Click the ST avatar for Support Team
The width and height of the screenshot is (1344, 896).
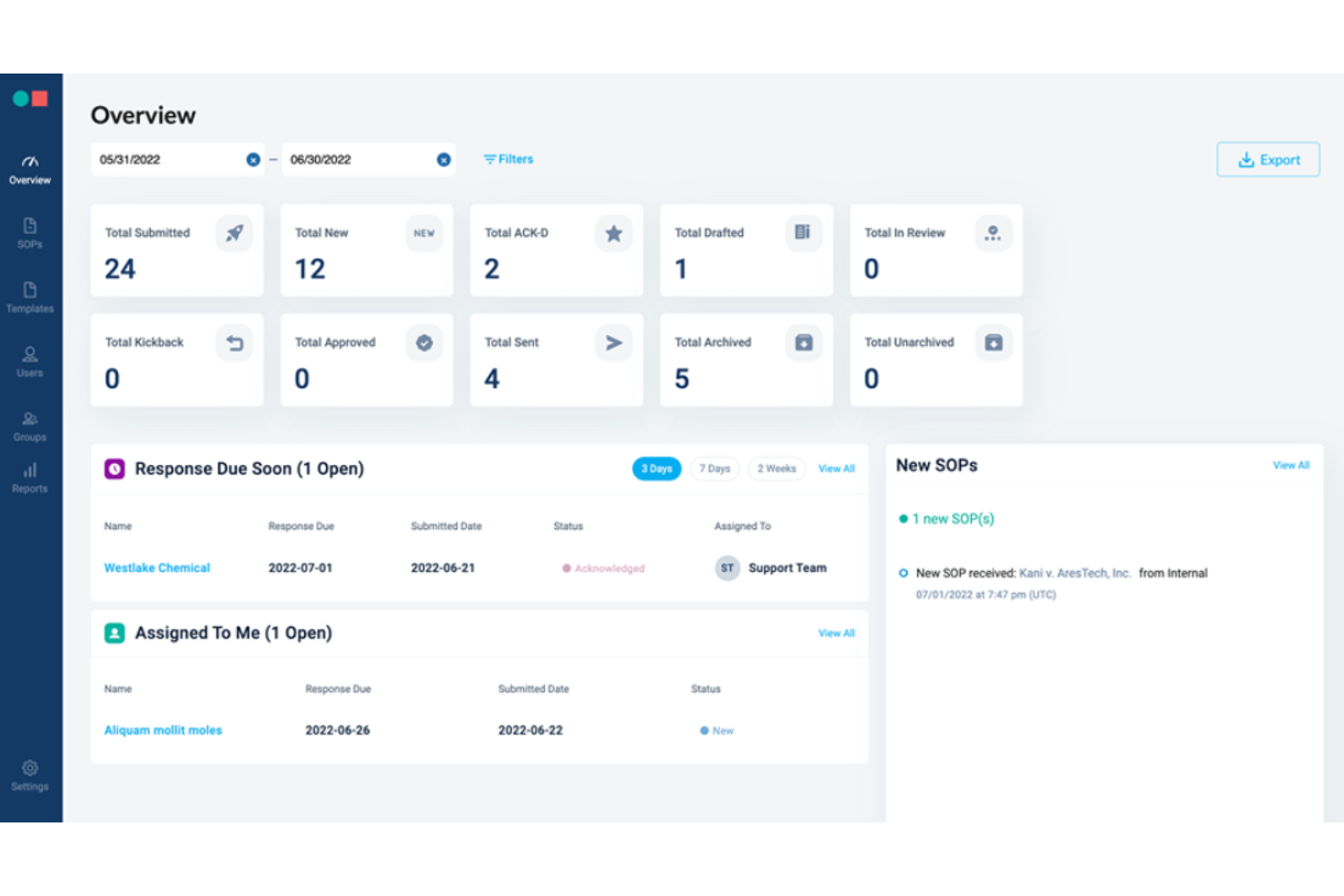(x=727, y=568)
